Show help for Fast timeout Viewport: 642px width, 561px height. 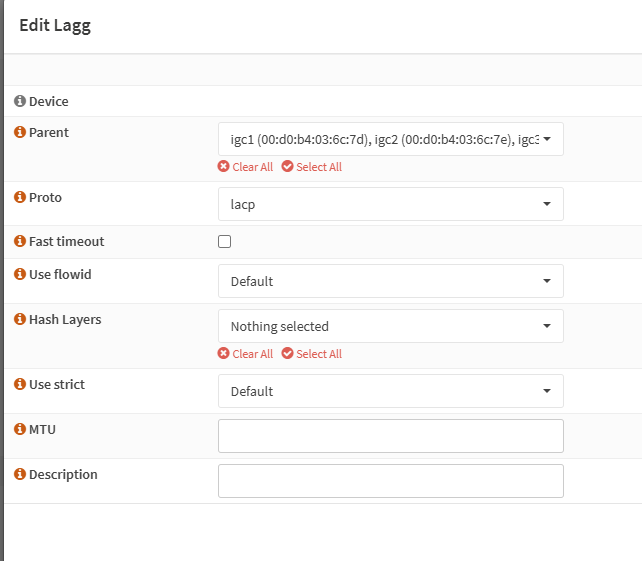20,241
